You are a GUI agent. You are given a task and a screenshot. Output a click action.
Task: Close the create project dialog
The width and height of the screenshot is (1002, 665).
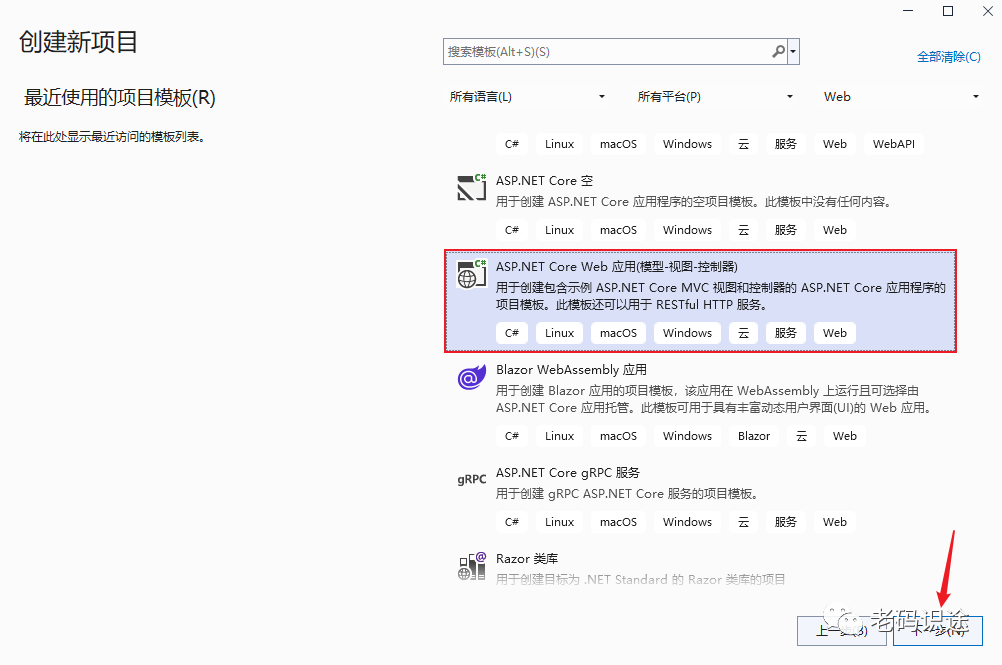pos(987,11)
